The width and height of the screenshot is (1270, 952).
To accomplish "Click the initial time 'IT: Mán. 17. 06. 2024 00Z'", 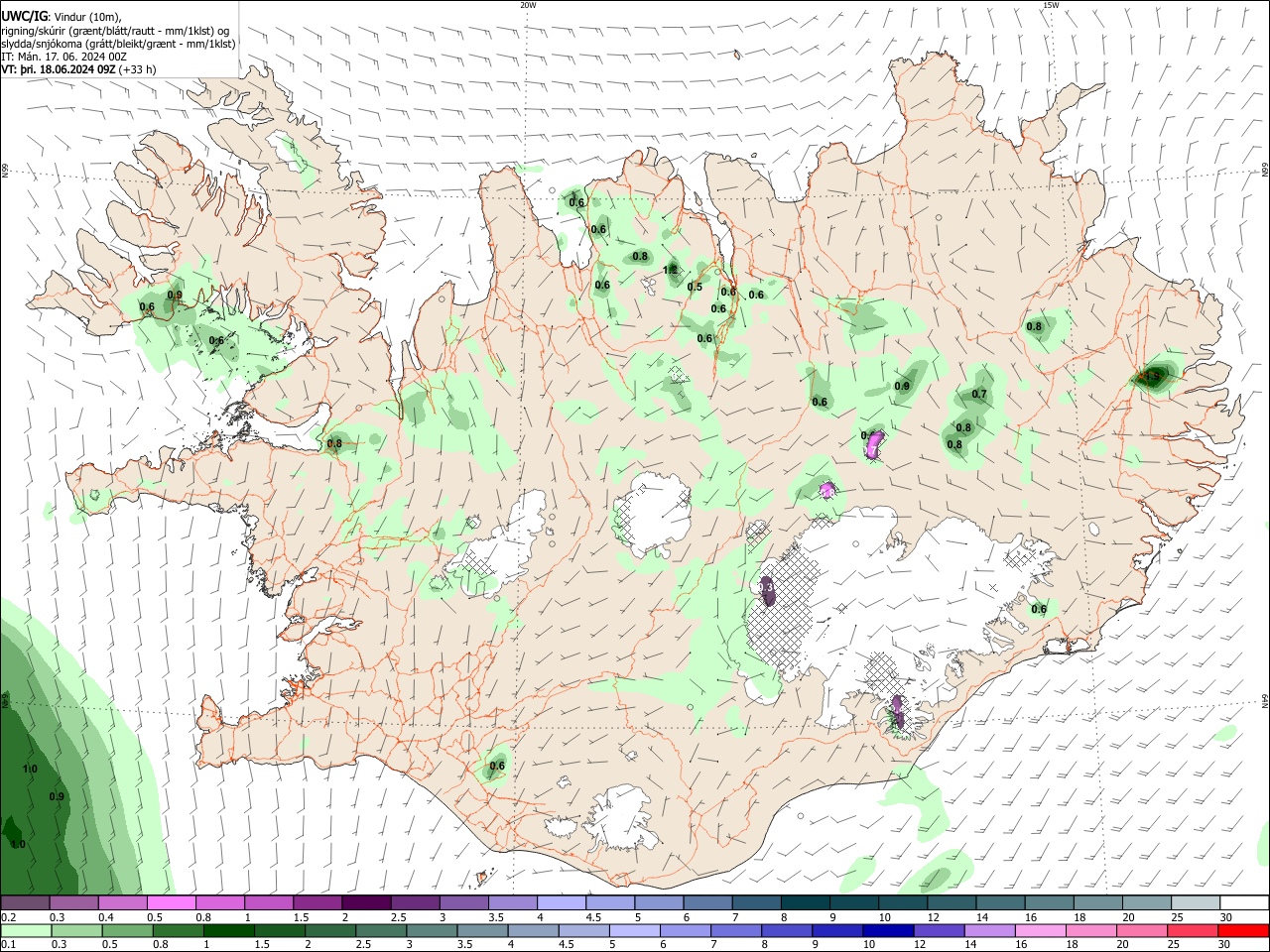I will [x=63, y=57].
